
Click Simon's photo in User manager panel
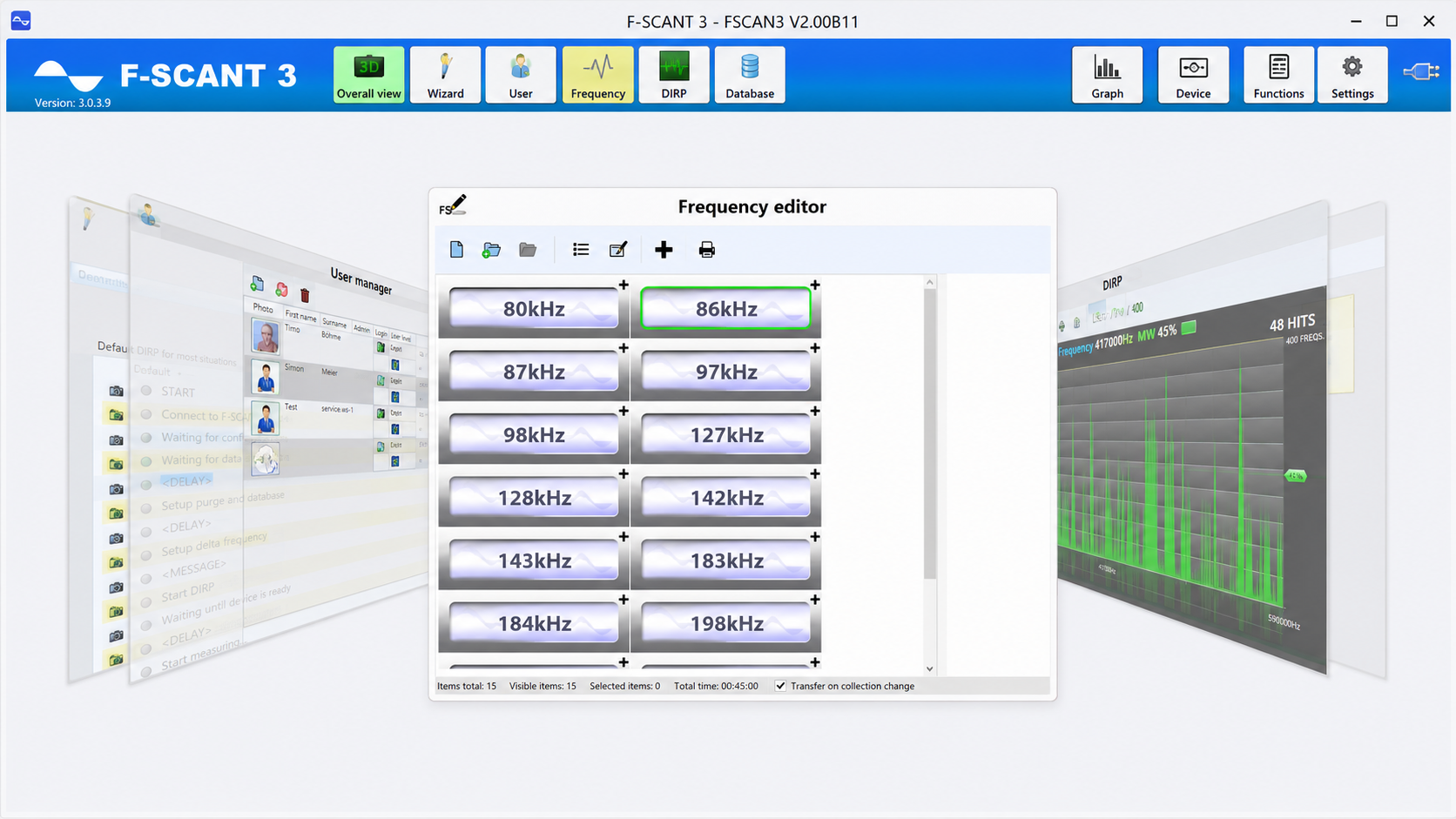pos(266,378)
